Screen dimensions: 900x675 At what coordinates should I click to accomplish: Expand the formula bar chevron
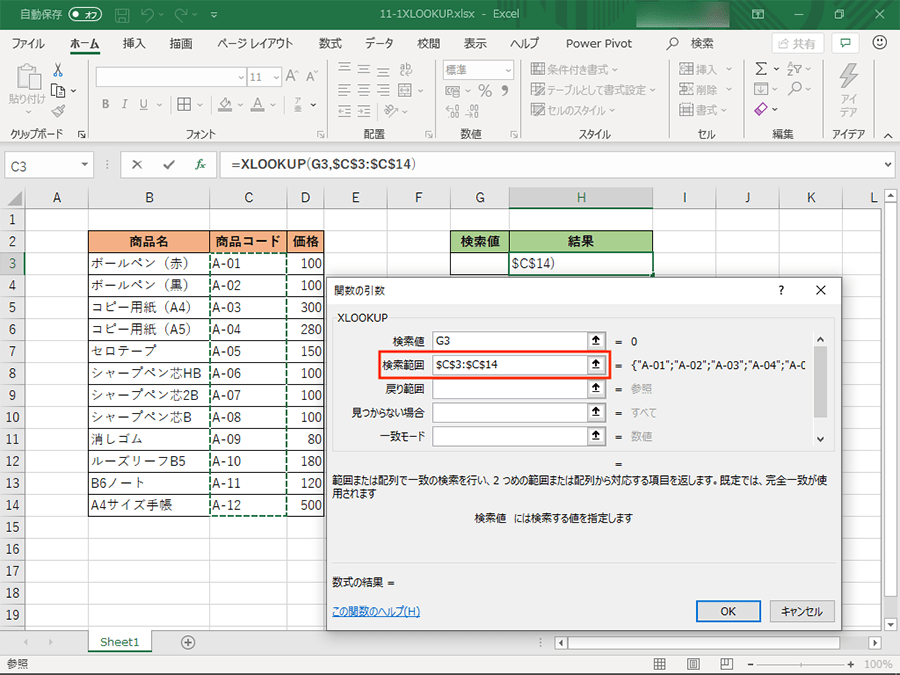pyautogui.click(x=888, y=165)
